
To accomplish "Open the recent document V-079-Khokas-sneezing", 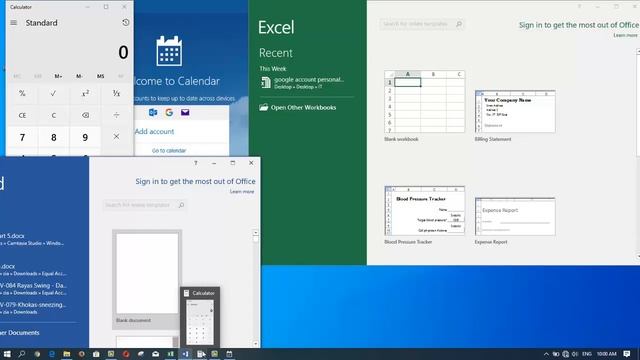I will (33, 308).
